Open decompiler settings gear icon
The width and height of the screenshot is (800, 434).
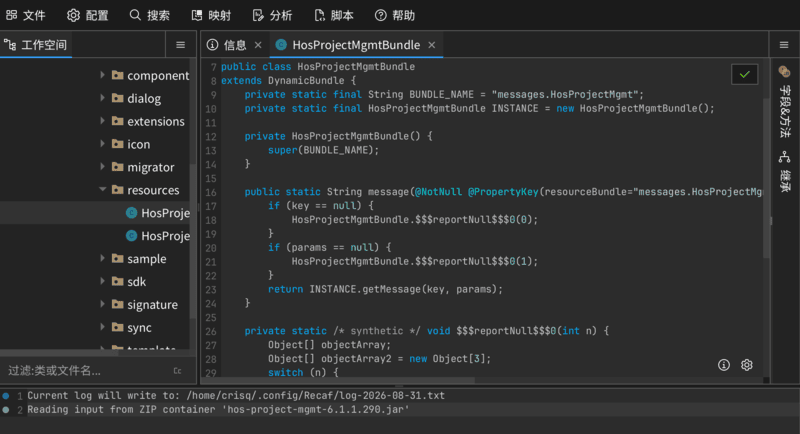tap(746, 365)
